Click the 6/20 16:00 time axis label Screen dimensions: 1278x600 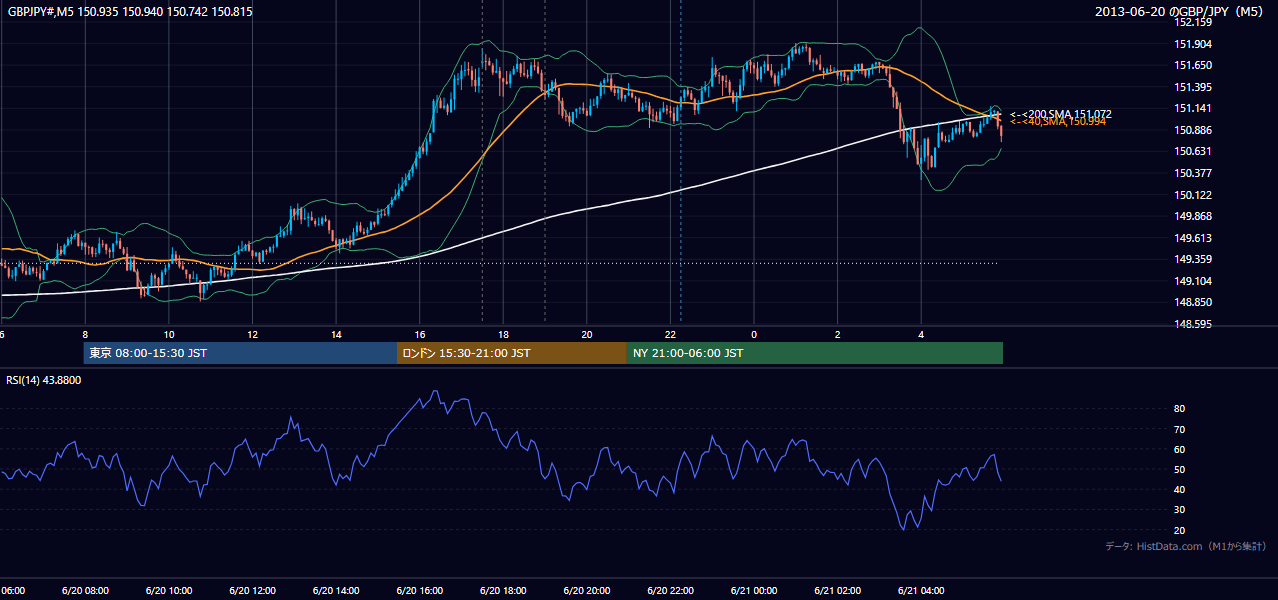[x=419, y=591]
